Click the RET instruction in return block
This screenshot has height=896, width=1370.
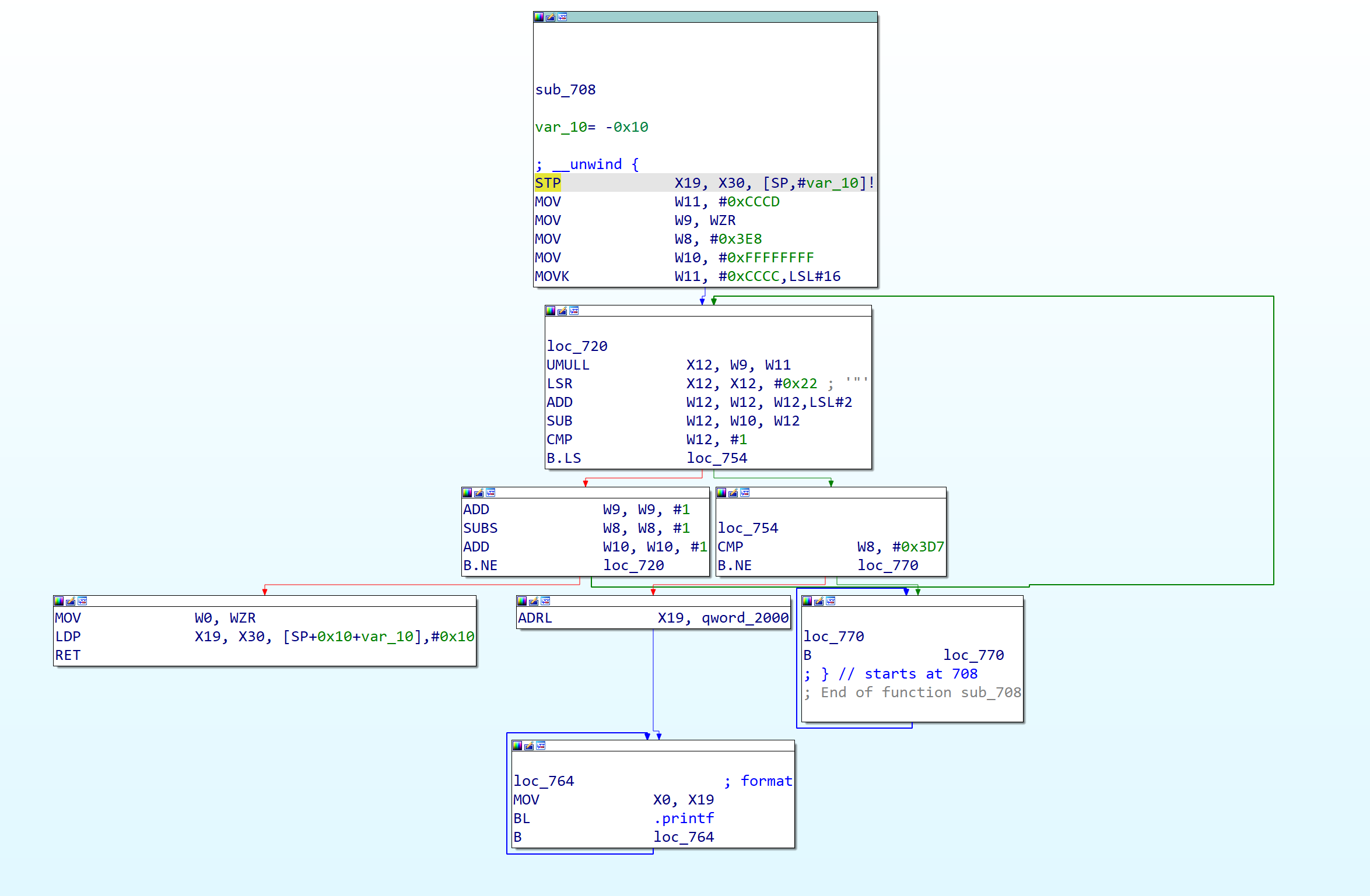point(68,655)
